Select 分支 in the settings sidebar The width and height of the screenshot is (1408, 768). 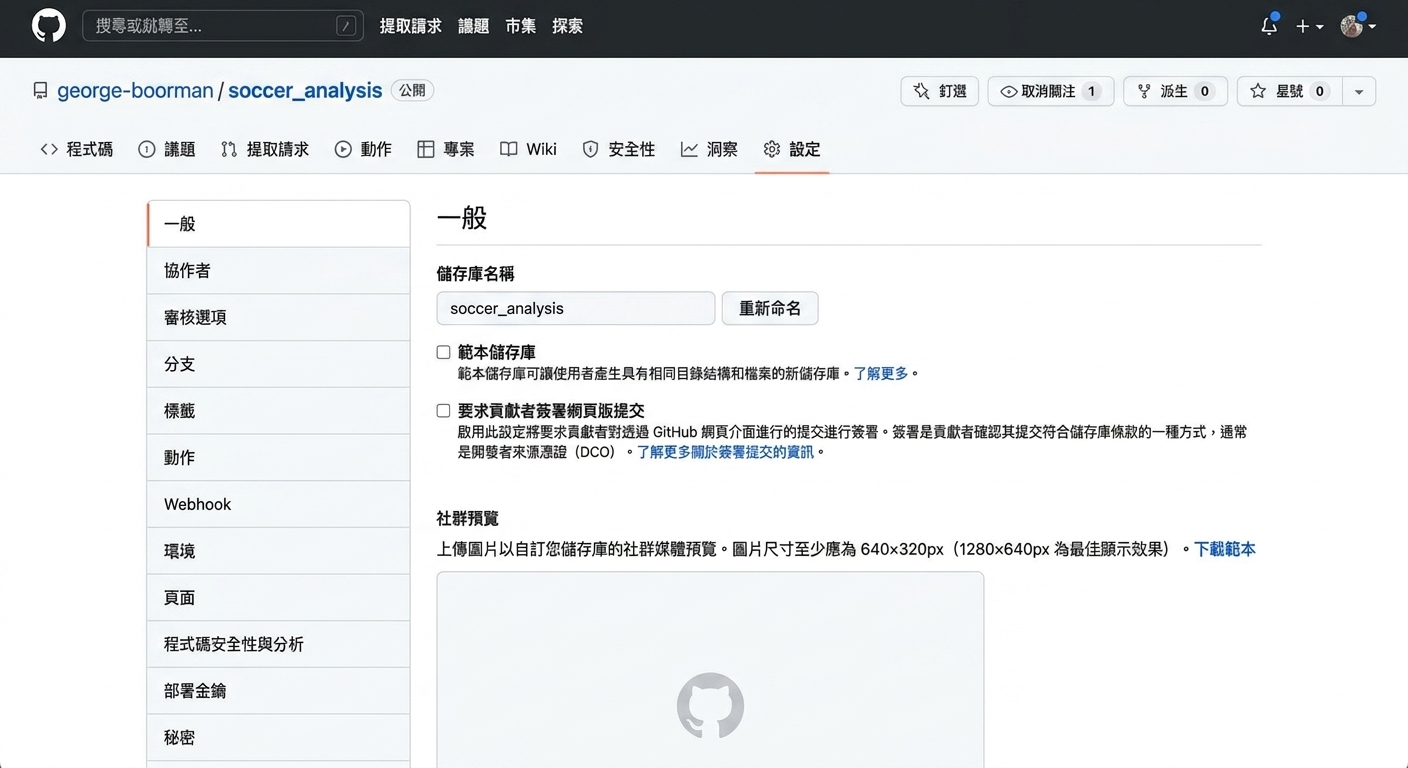tap(278, 364)
